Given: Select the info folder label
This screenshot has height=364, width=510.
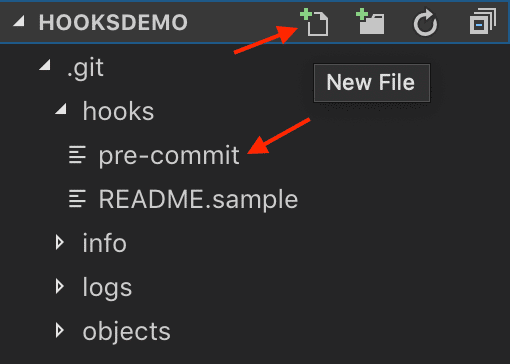Looking at the screenshot, I should coord(105,243).
